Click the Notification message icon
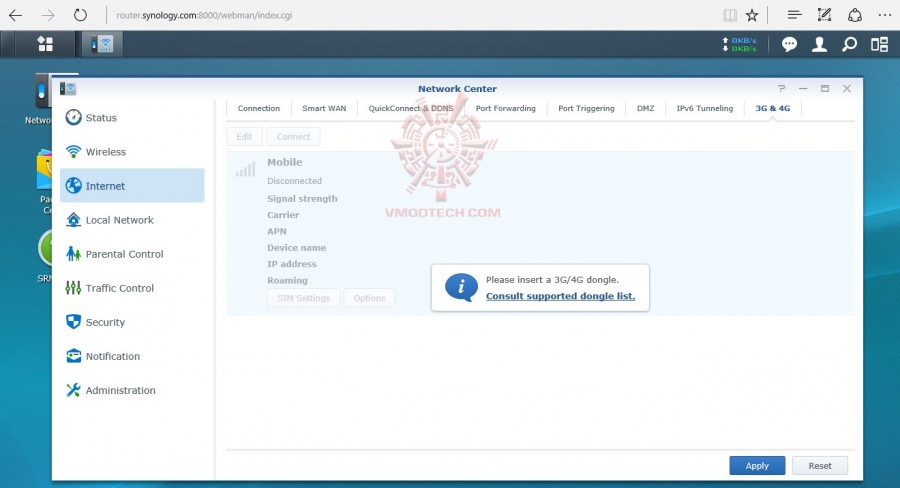Viewport: 900px width, 488px height. tap(73, 356)
